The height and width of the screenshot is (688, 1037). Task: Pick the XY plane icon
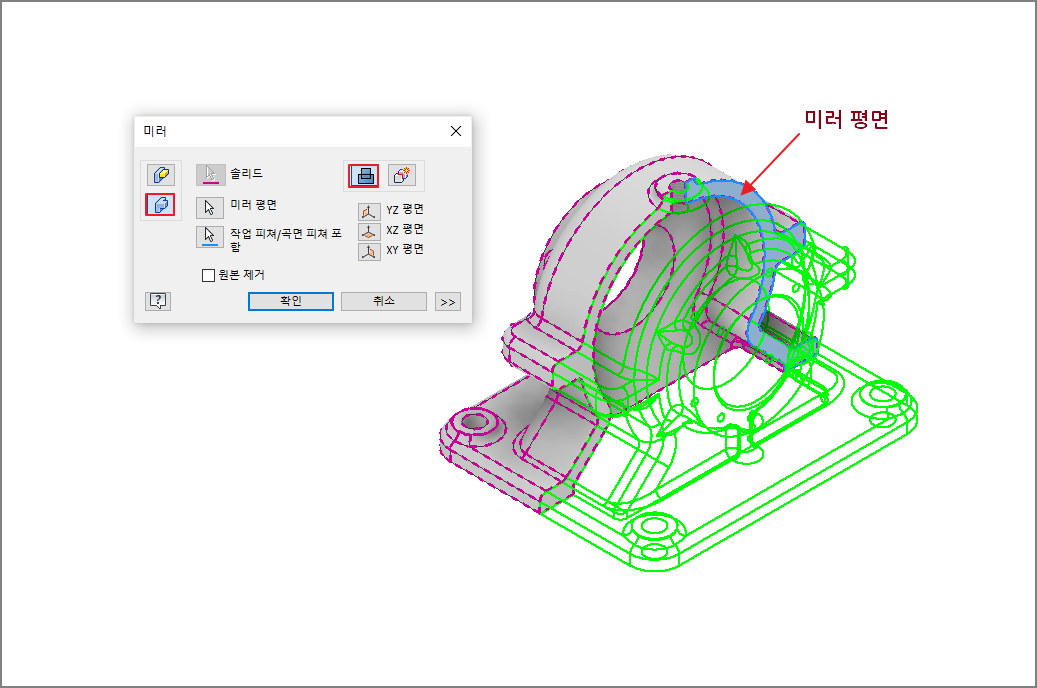click(369, 252)
